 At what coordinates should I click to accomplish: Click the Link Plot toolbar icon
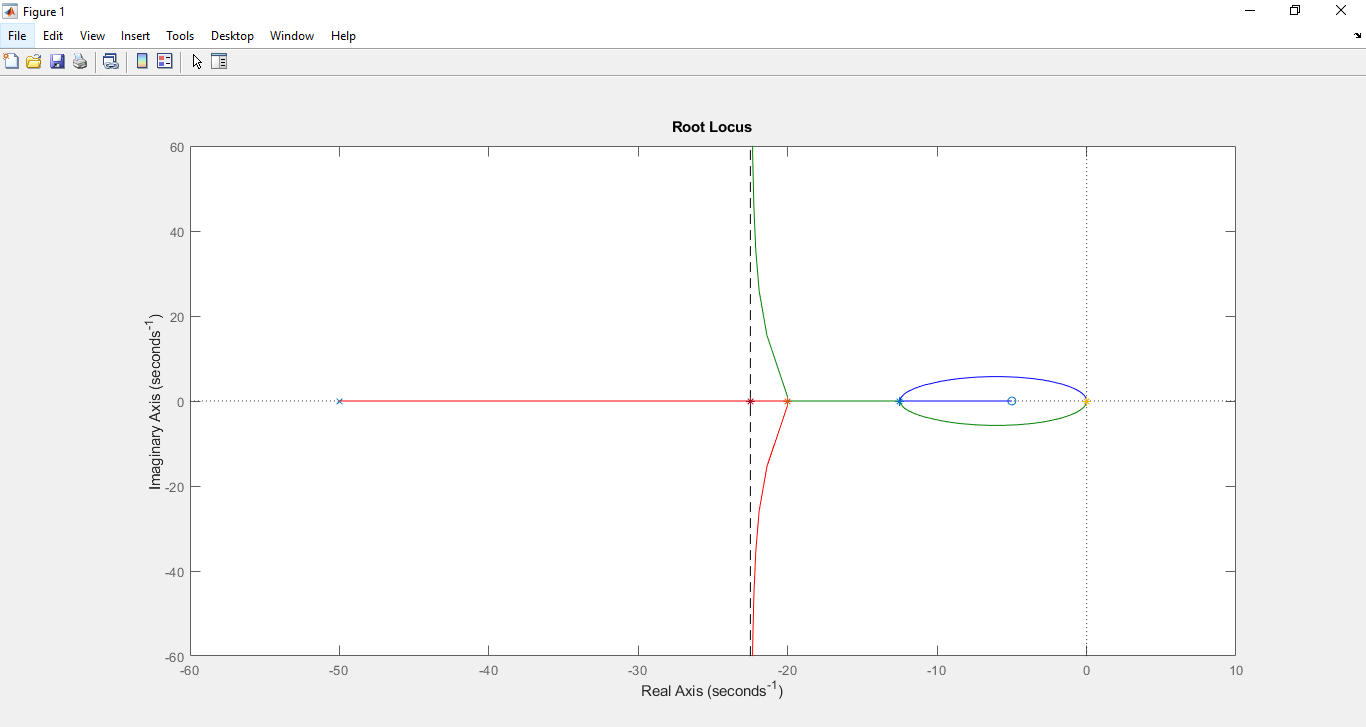(x=111, y=61)
